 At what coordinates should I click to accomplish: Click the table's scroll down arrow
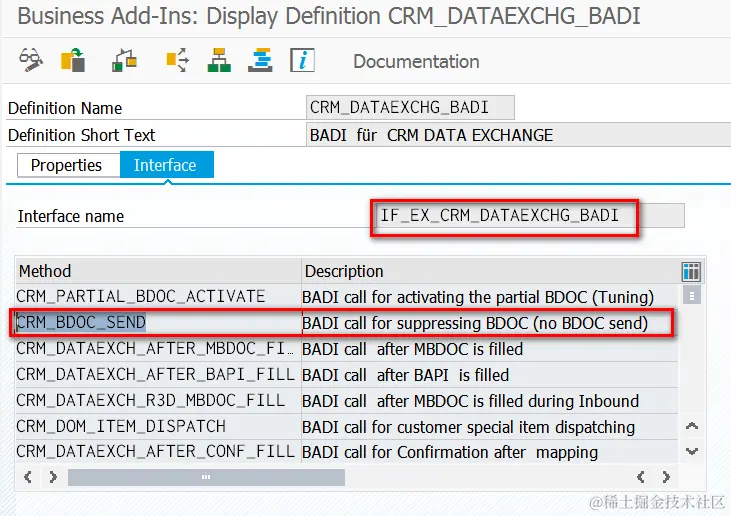(692, 451)
